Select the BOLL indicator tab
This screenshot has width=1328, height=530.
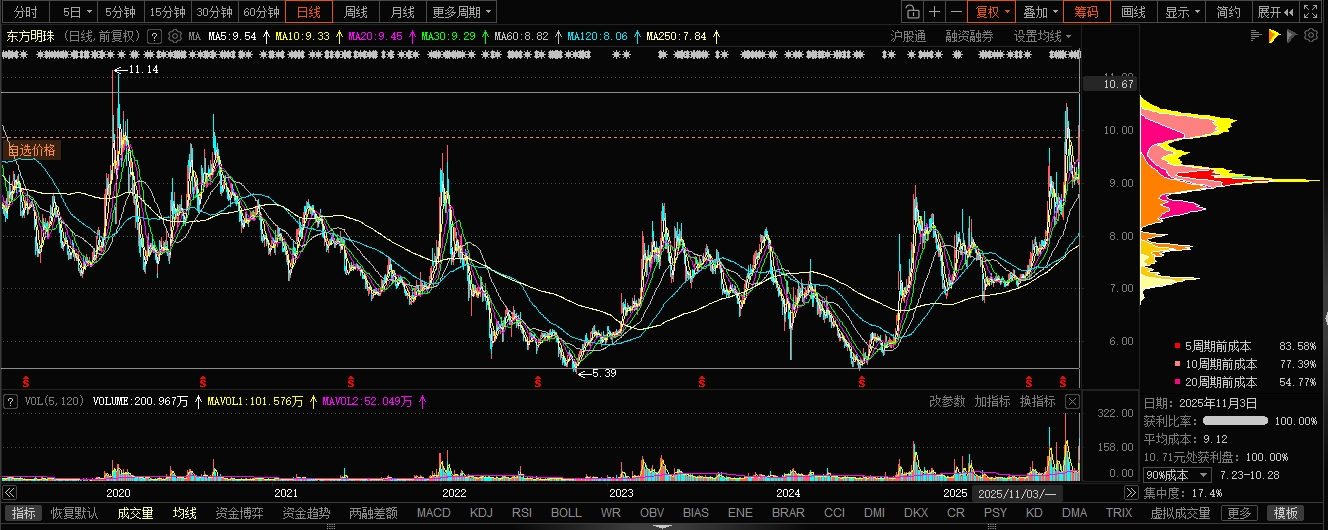pos(566,514)
